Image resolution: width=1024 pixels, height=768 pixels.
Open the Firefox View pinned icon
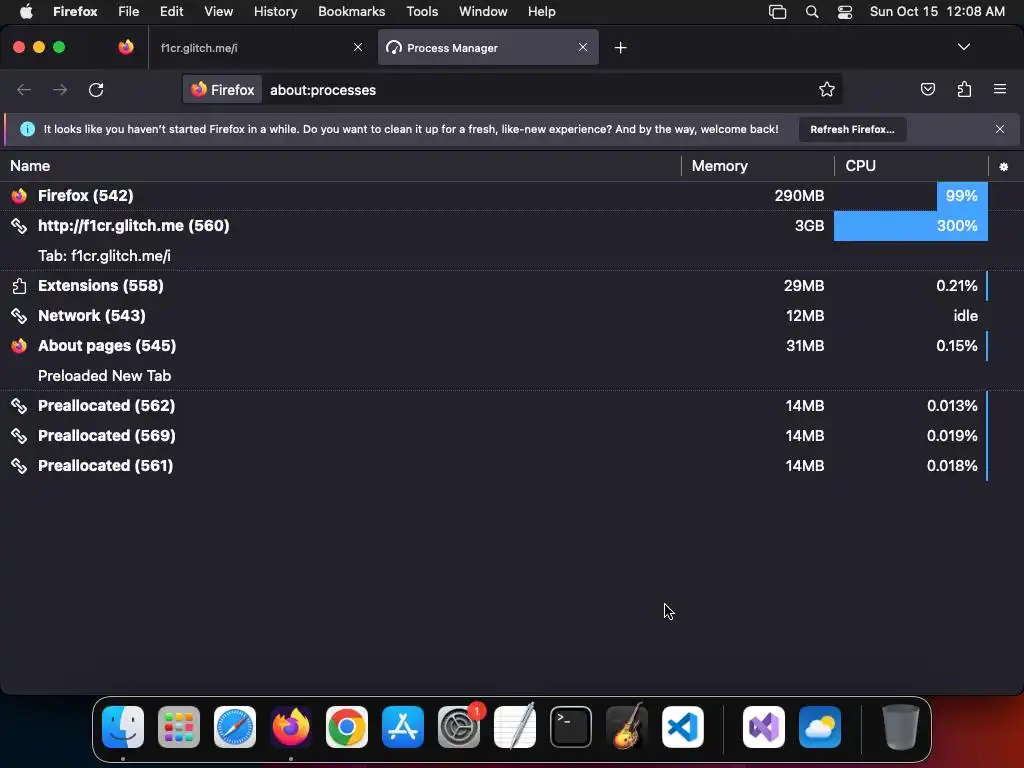point(126,47)
